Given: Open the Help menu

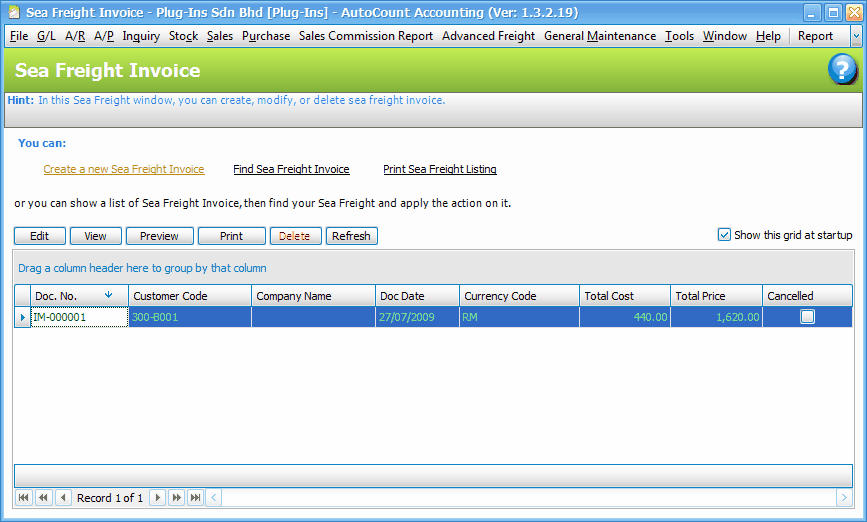Looking at the screenshot, I should (768, 36).
